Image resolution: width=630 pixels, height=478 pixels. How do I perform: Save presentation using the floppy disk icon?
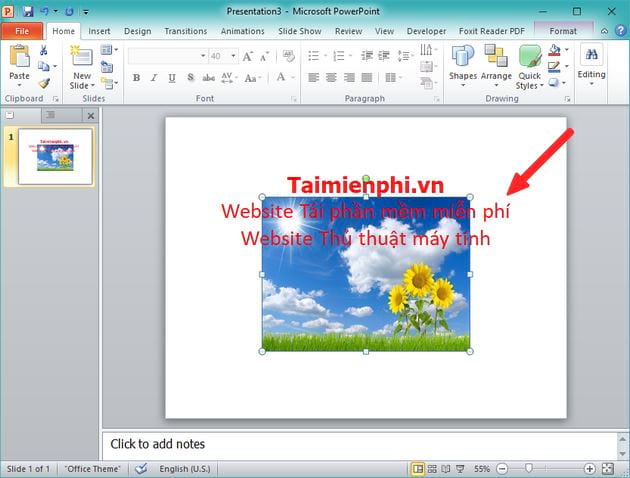click(28, 11)
